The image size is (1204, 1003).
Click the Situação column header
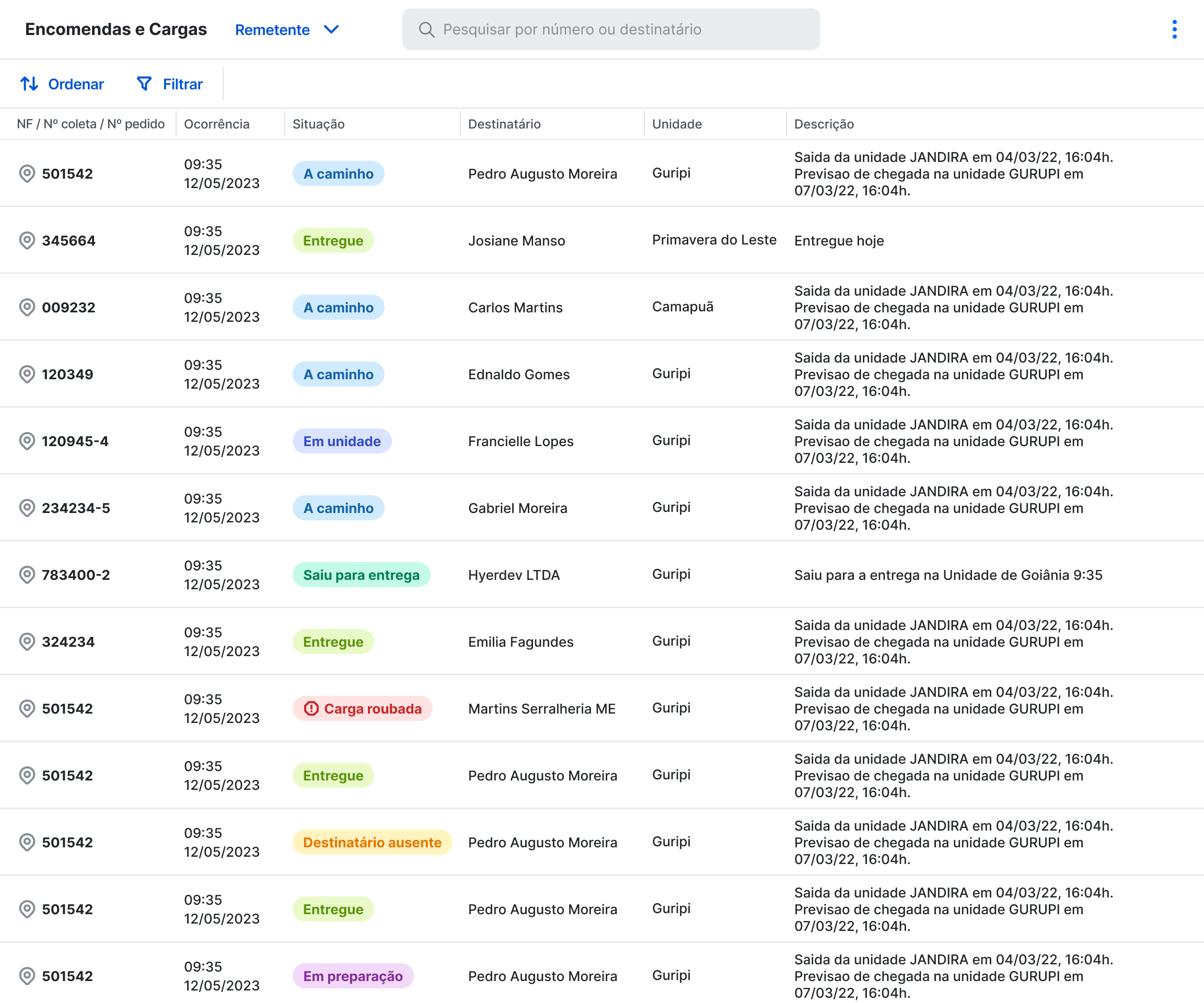tap(318, 124)
